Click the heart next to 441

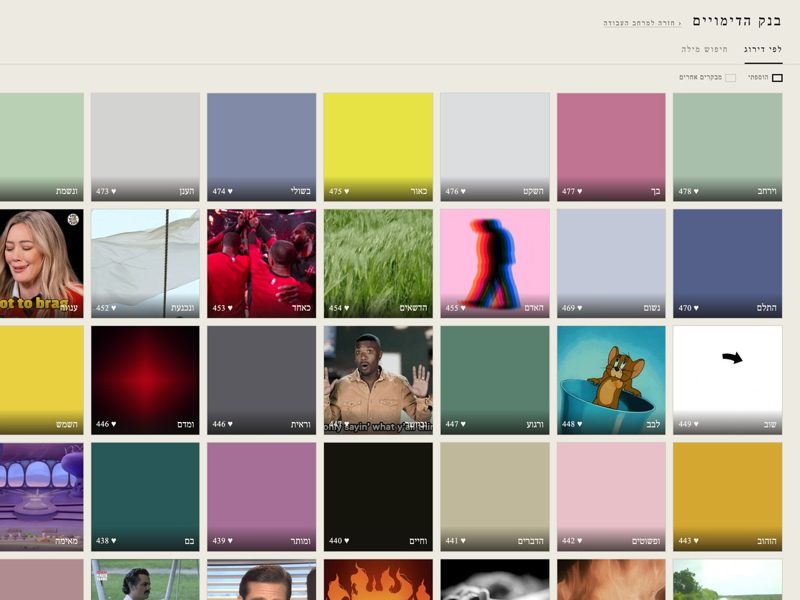tap(463, 541)
